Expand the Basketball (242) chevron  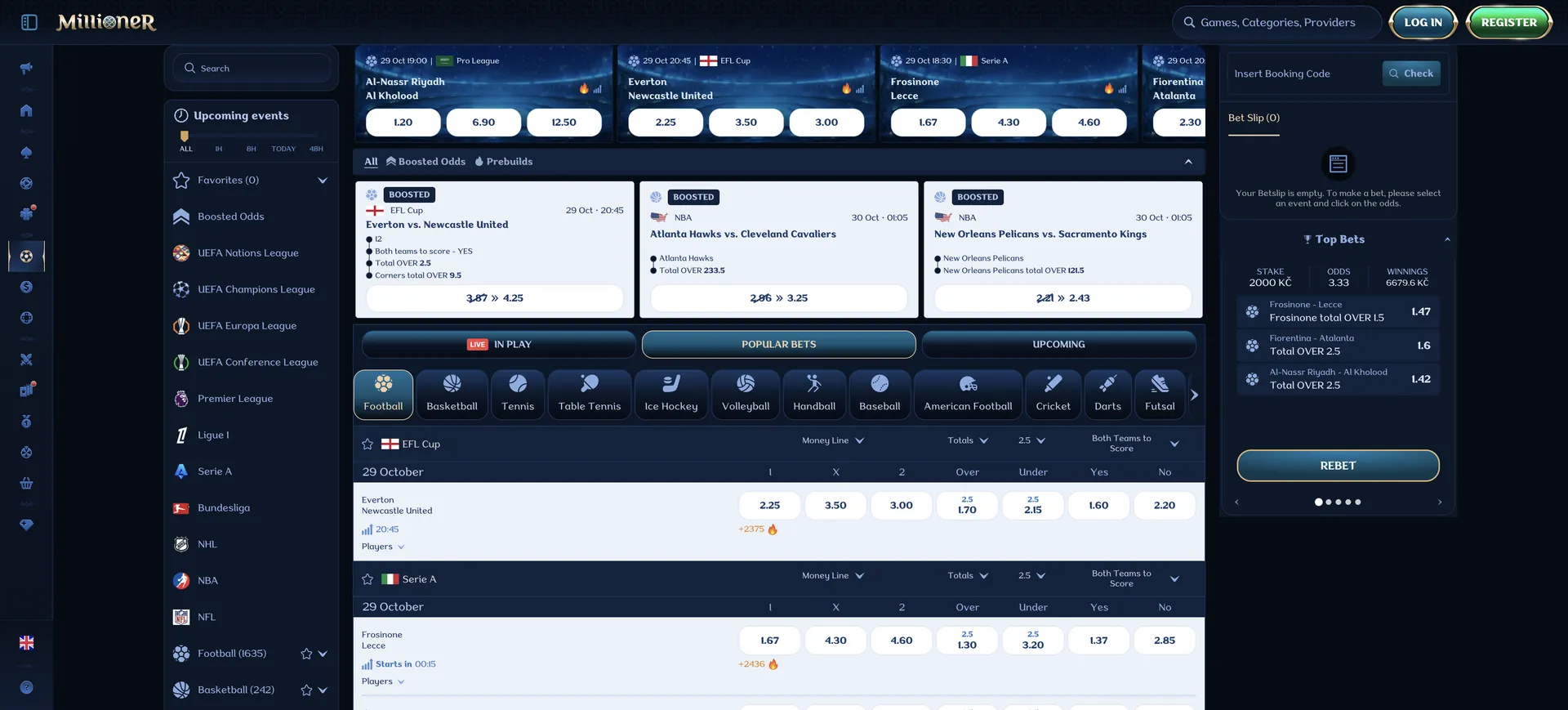pyautogui.click(x=323, y=690)
